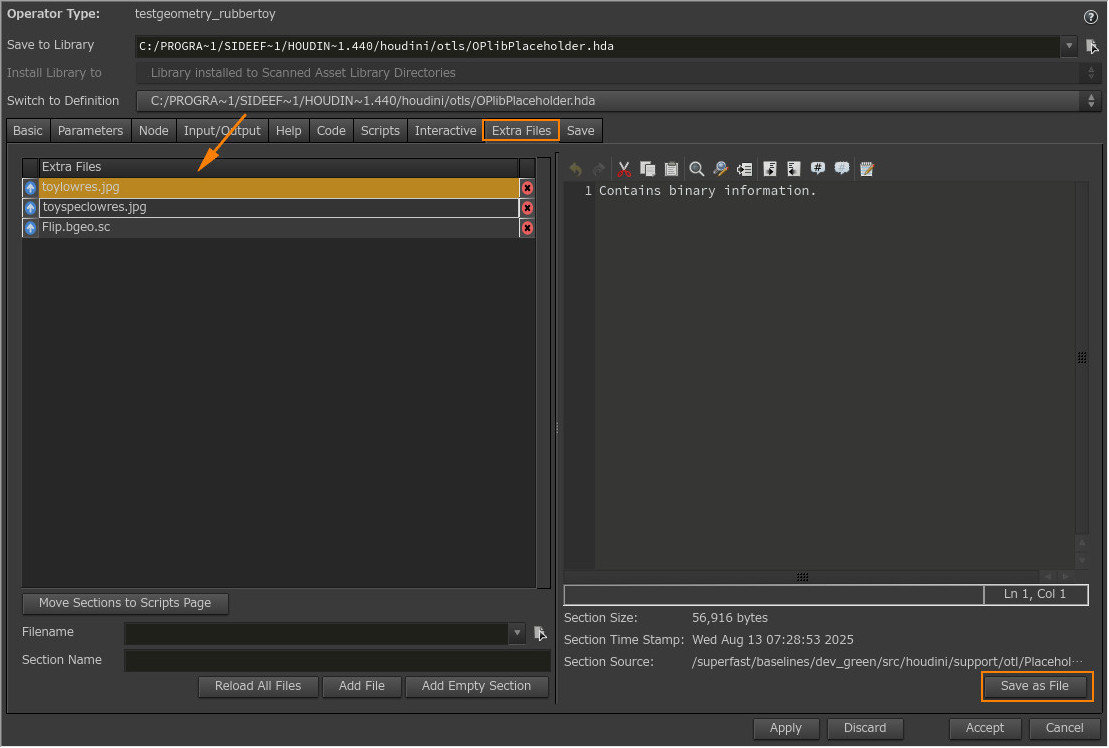Click into the Section Name input field
Image resolution: width=1109 pixels, height=748 pixels.
337,660
